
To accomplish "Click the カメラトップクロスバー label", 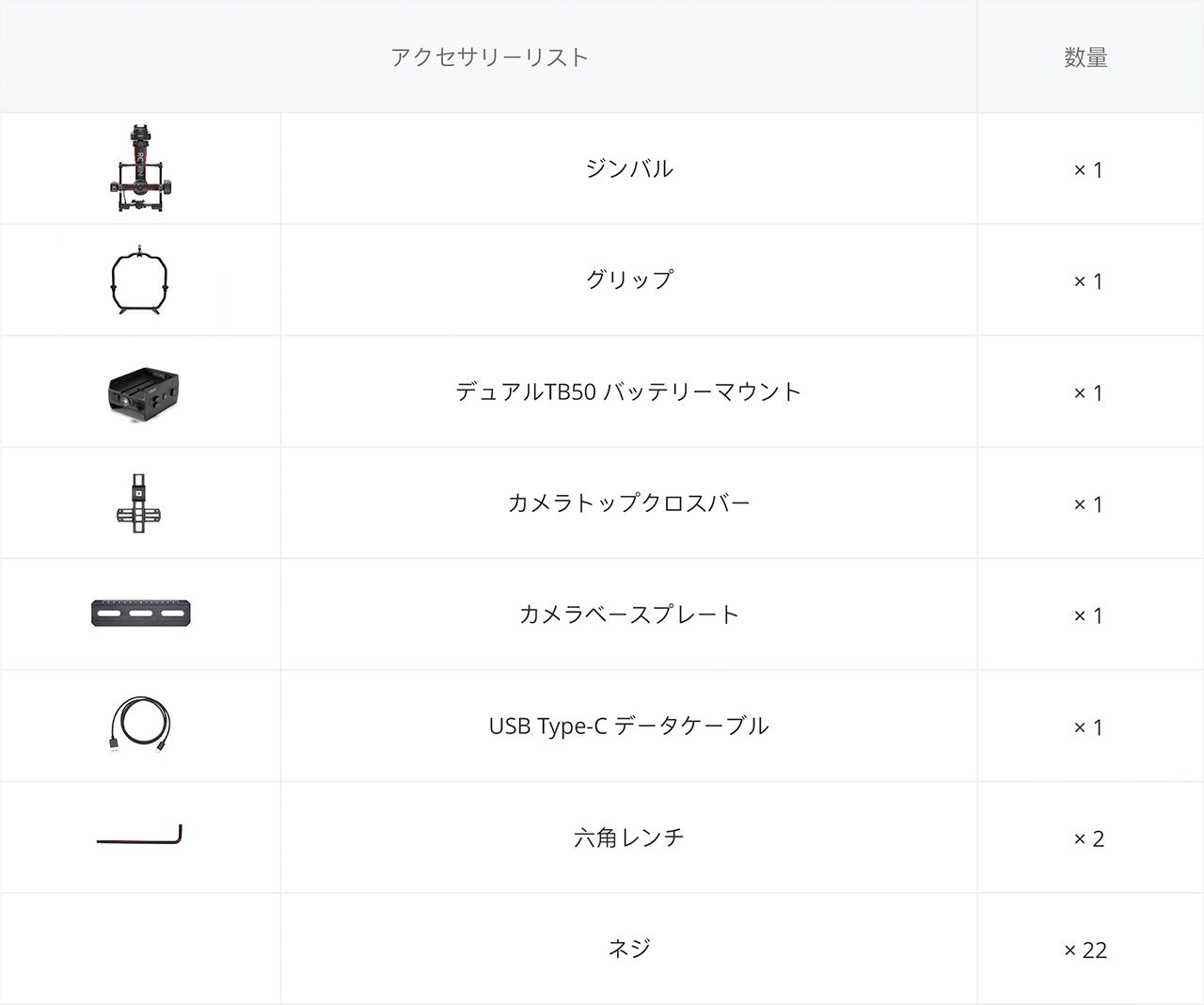I will click(x=628, y=503).
